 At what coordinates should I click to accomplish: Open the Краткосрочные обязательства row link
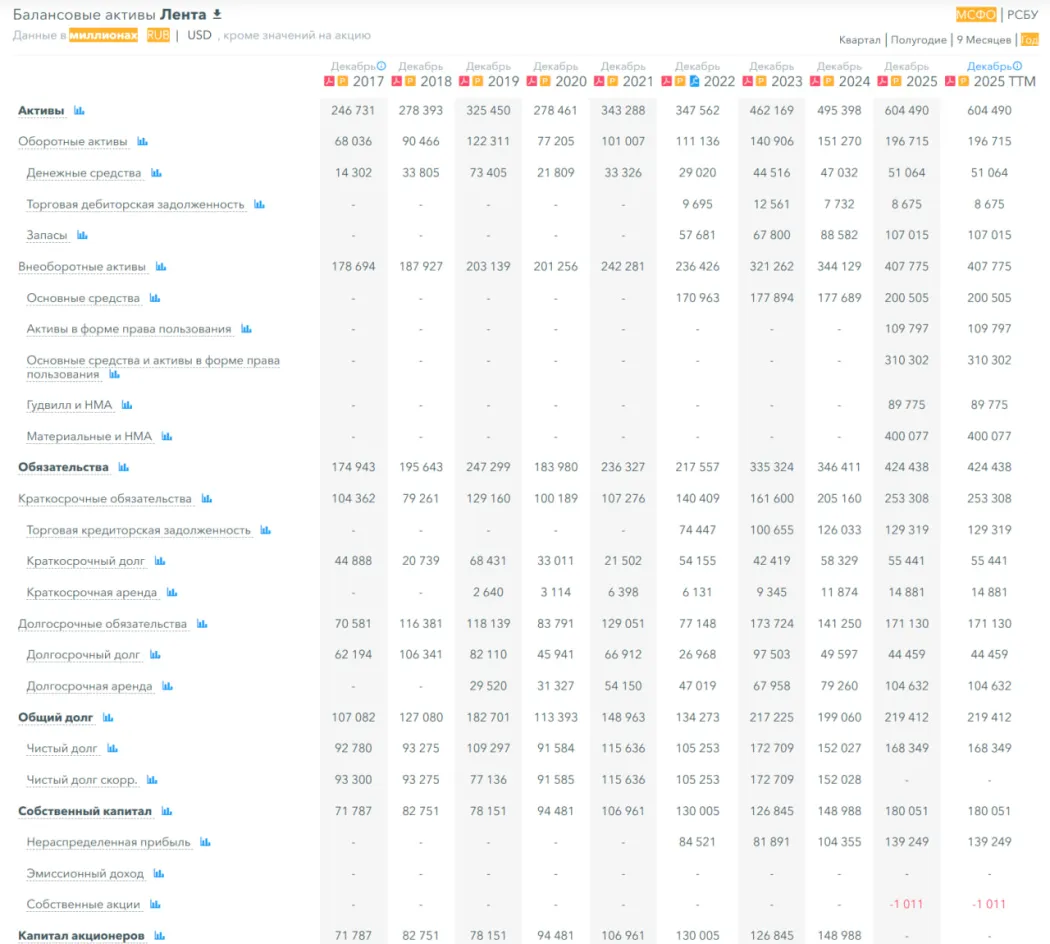[x=104, y=499]
